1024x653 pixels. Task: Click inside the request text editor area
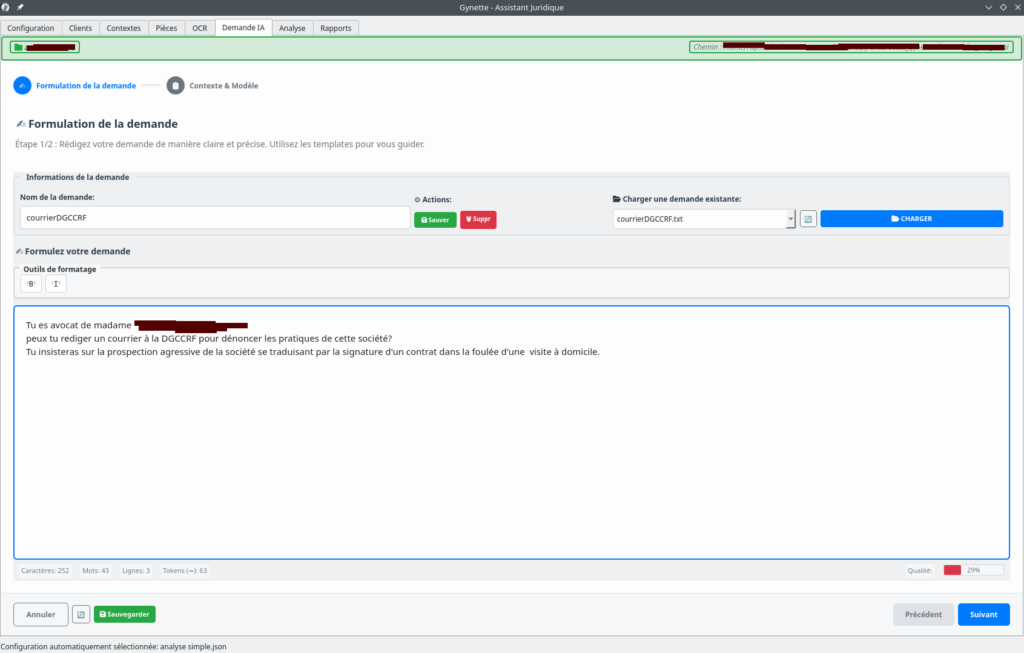click(x=510, y=450)
